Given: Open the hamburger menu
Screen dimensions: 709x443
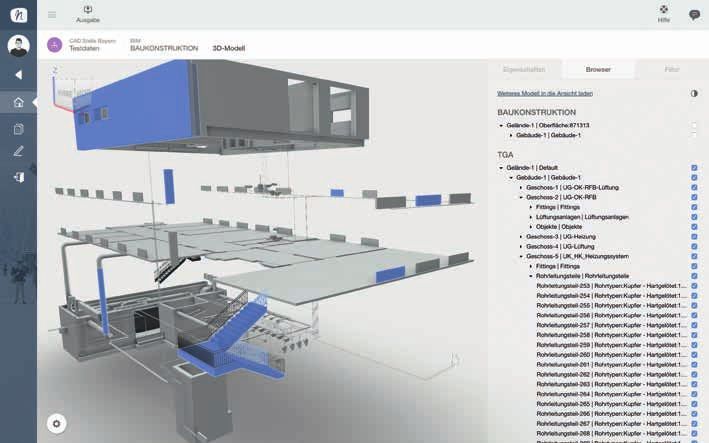Looking at the screenshot, I should coord(52,15).
